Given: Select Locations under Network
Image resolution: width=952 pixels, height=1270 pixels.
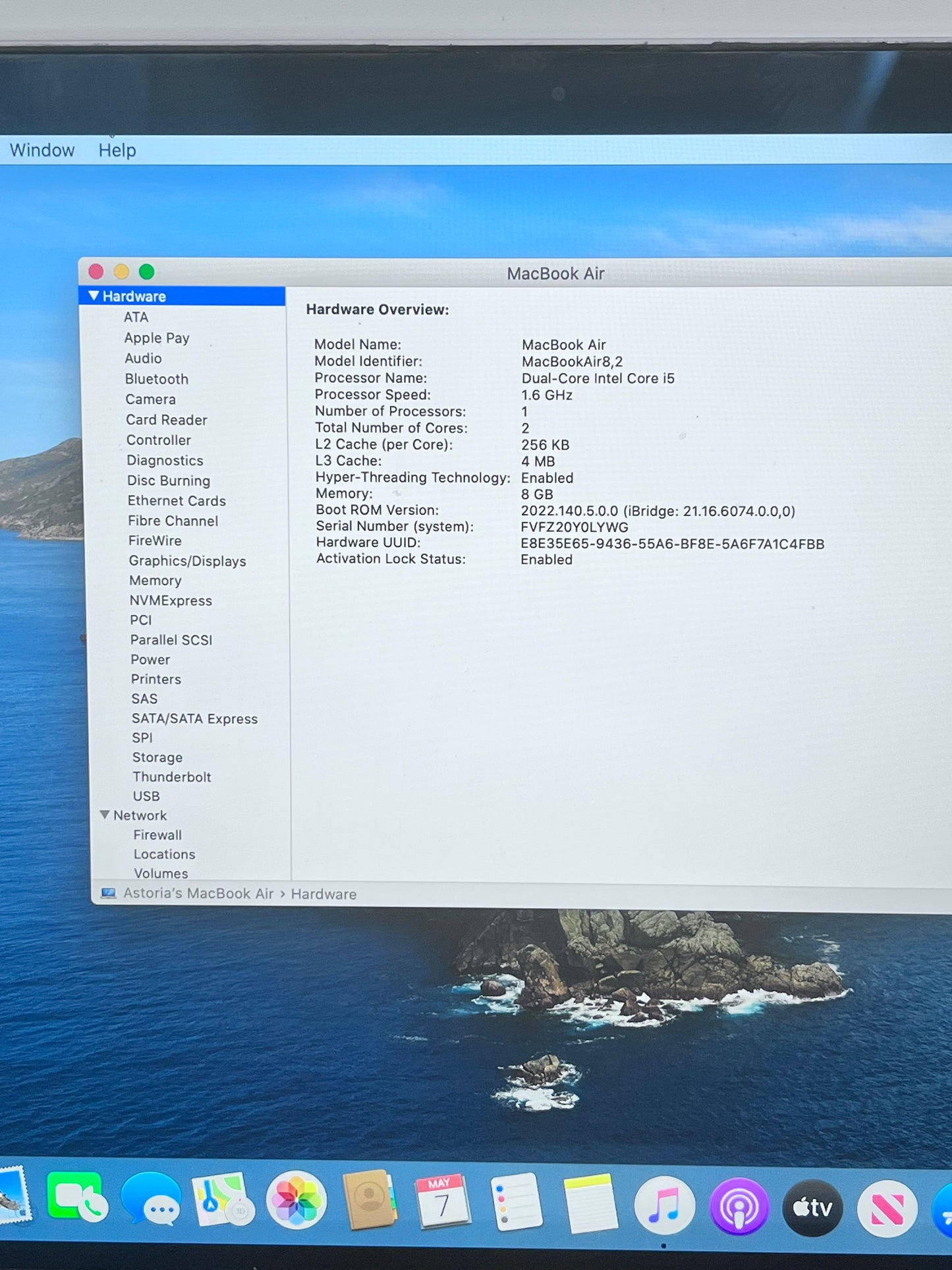Looking at the screenshot, I should [x=165, y=854].
